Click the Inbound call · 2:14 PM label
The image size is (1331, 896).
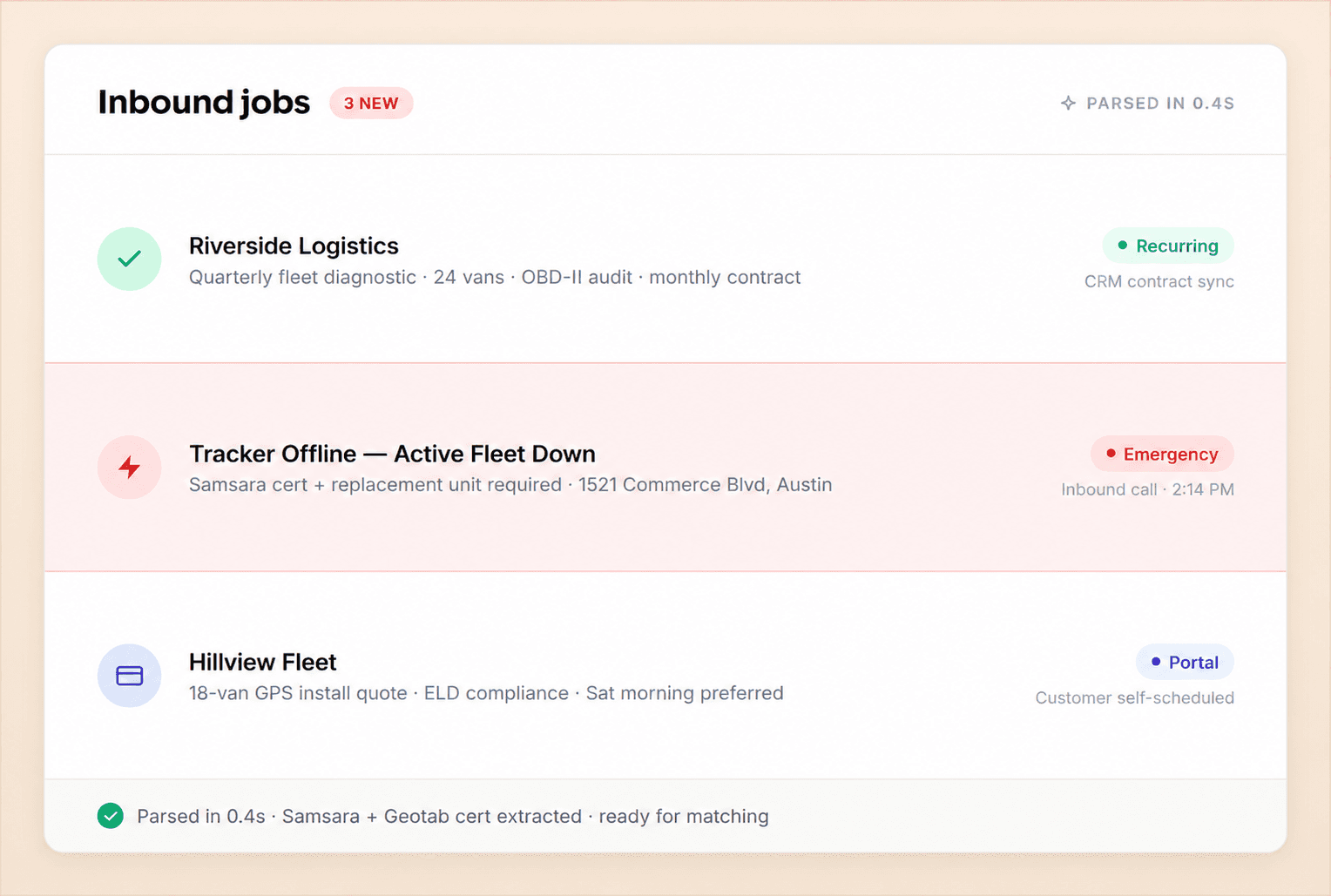click(1147, 489)
